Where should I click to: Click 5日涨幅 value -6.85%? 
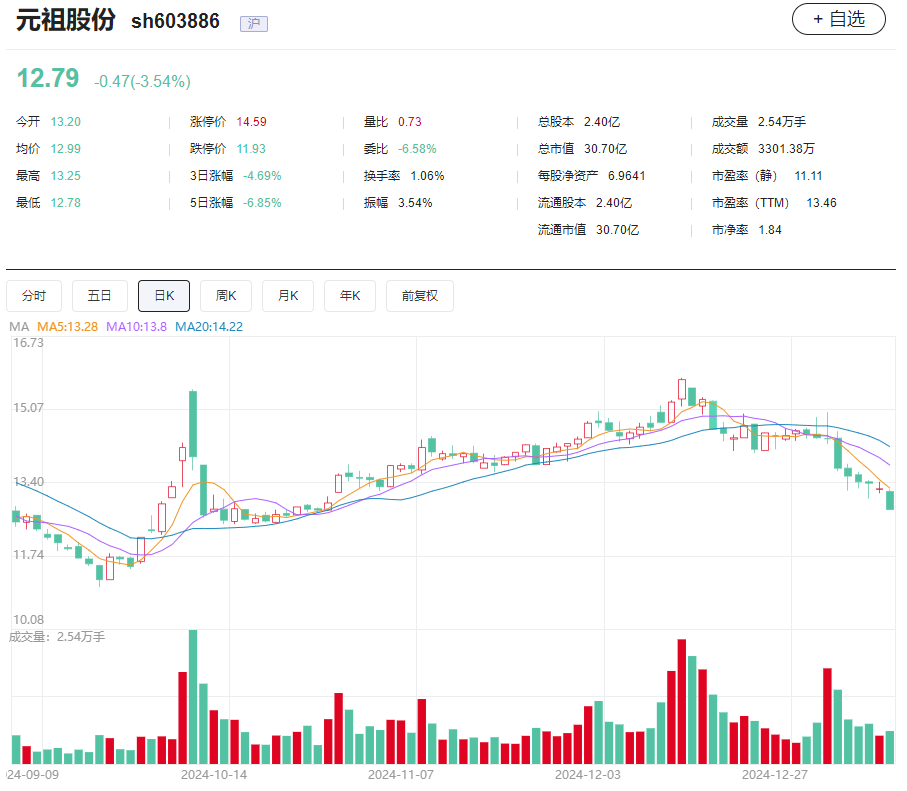point(262,203)
